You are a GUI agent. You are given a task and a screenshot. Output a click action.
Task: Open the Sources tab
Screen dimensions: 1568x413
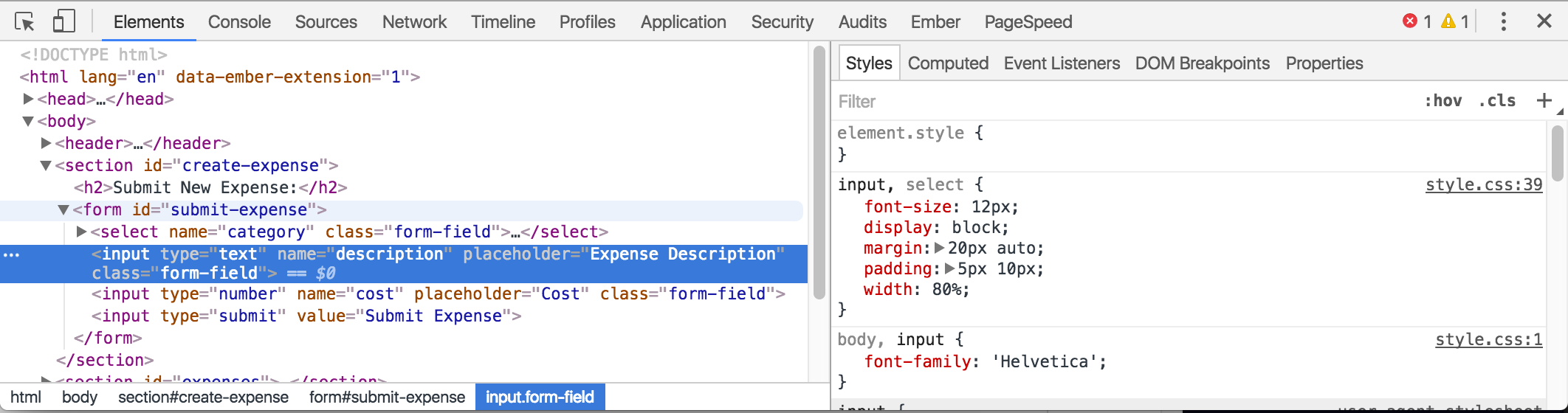326,22
